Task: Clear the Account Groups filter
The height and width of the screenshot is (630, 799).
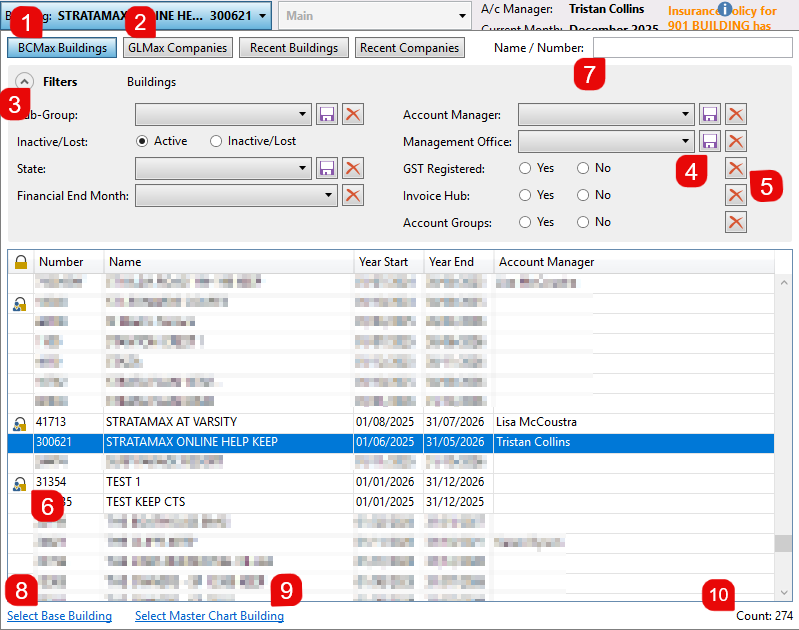Action: click(x=736, y=222)
